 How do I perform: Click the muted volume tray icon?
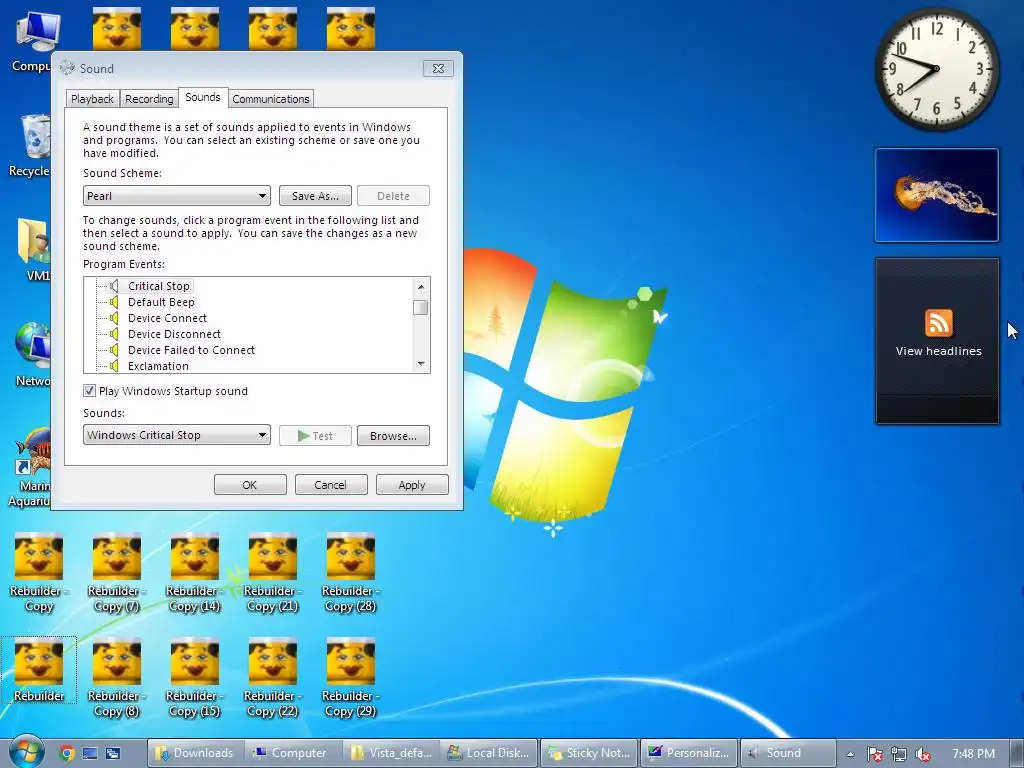pos(923,754)
